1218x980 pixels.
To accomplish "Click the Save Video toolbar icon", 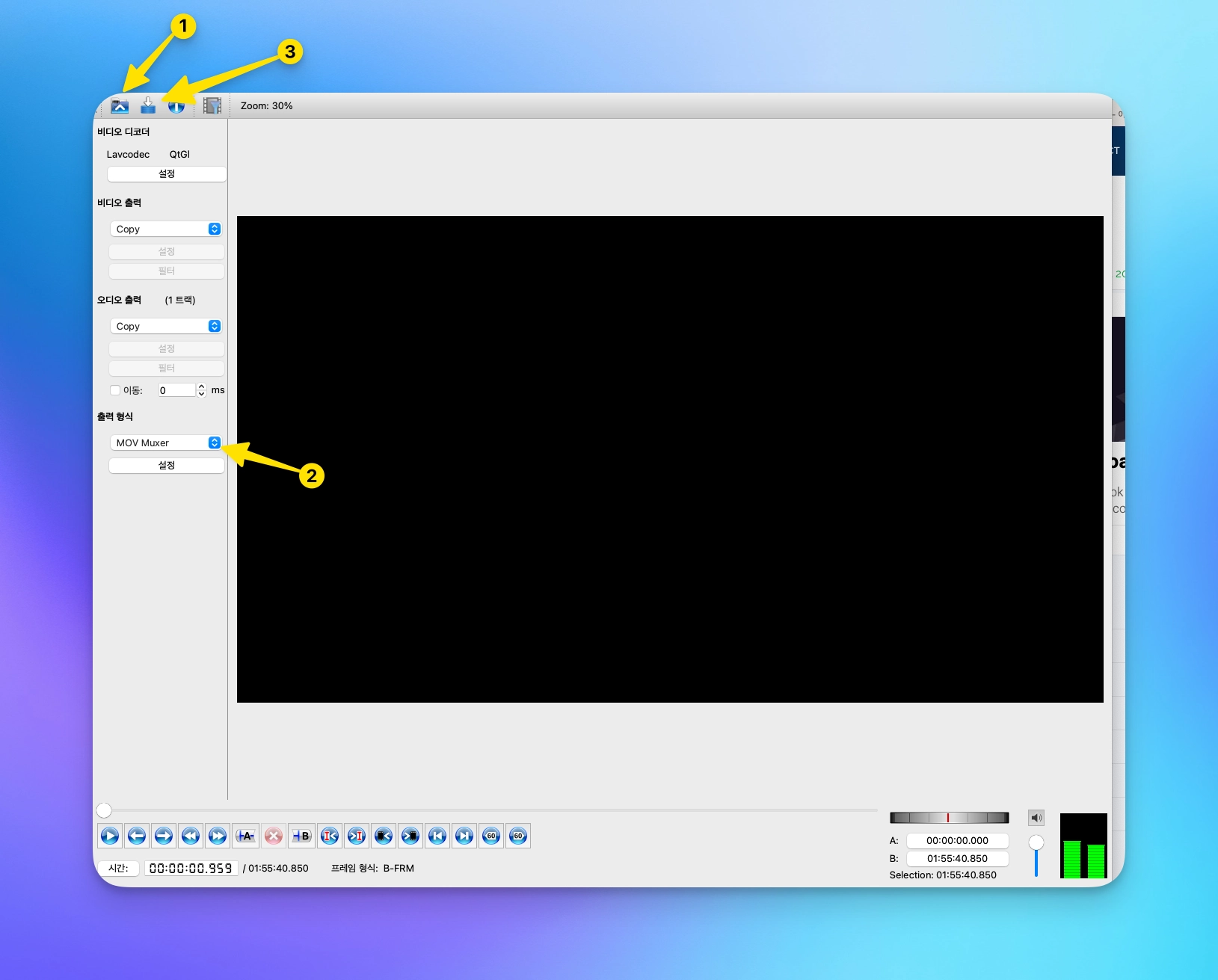I will [x=148, y=105].
